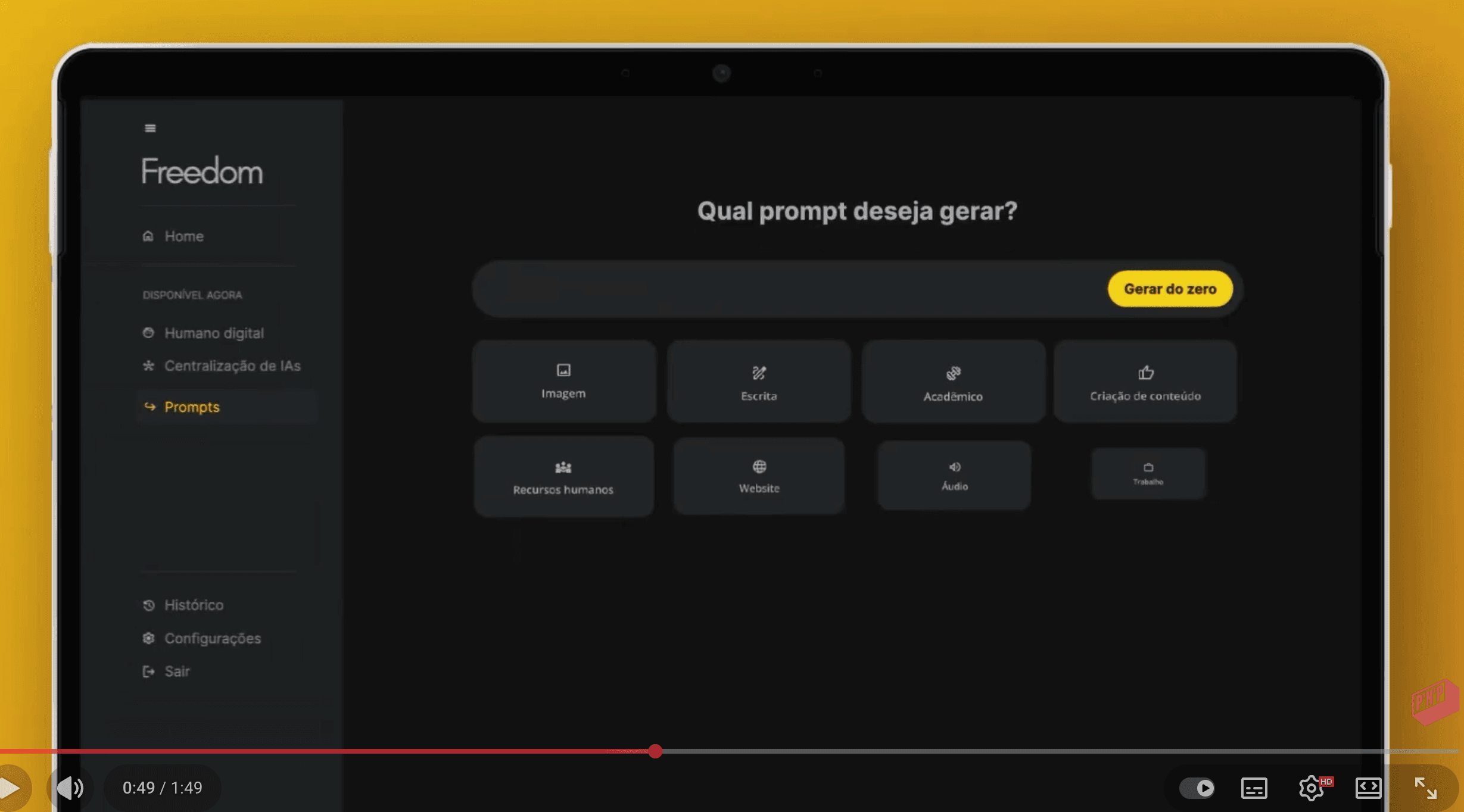
Task: Open the Imagem prompt category
Action: click(563, 381)
